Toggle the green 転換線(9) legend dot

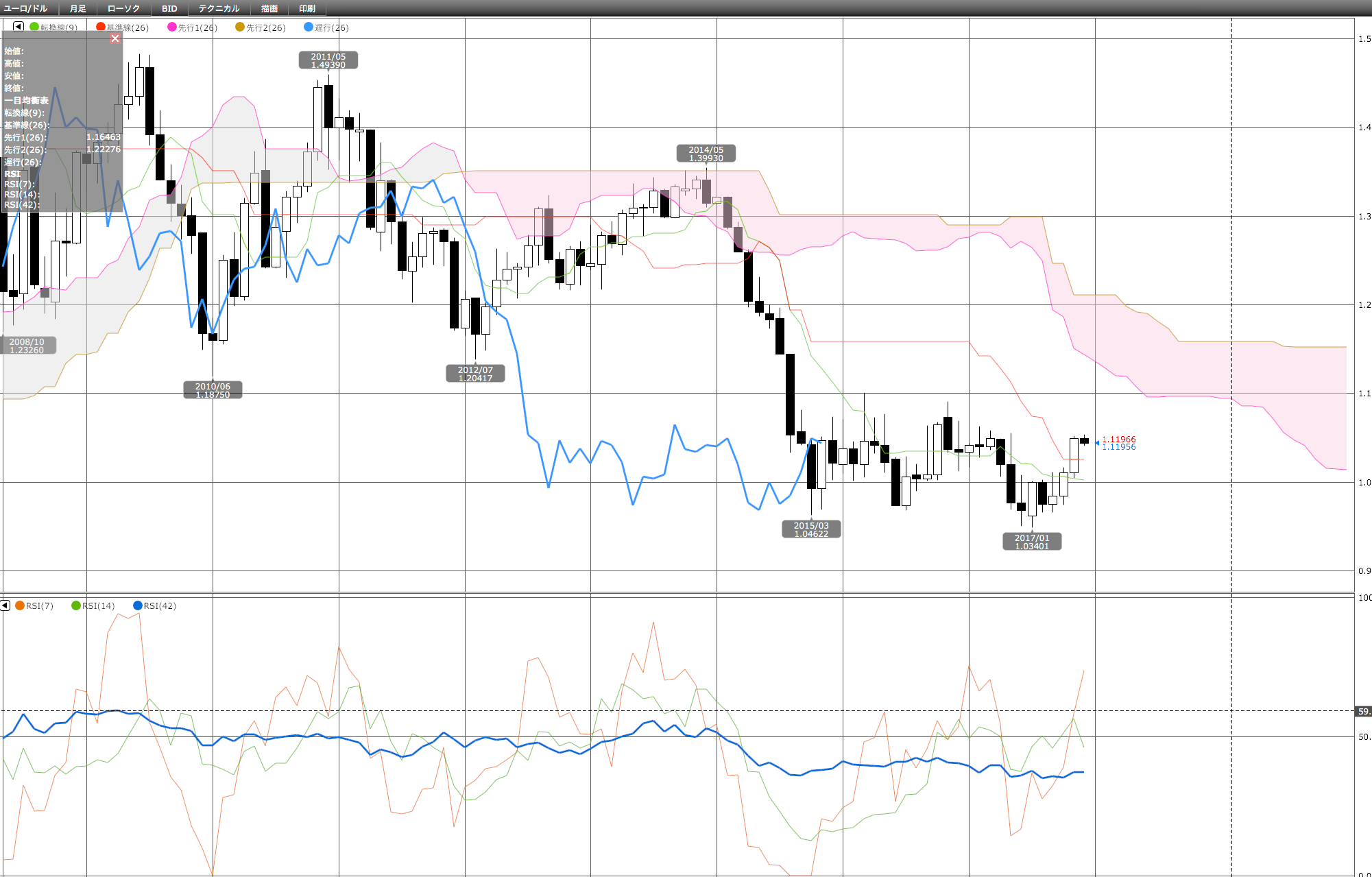(x=34, y=27)
